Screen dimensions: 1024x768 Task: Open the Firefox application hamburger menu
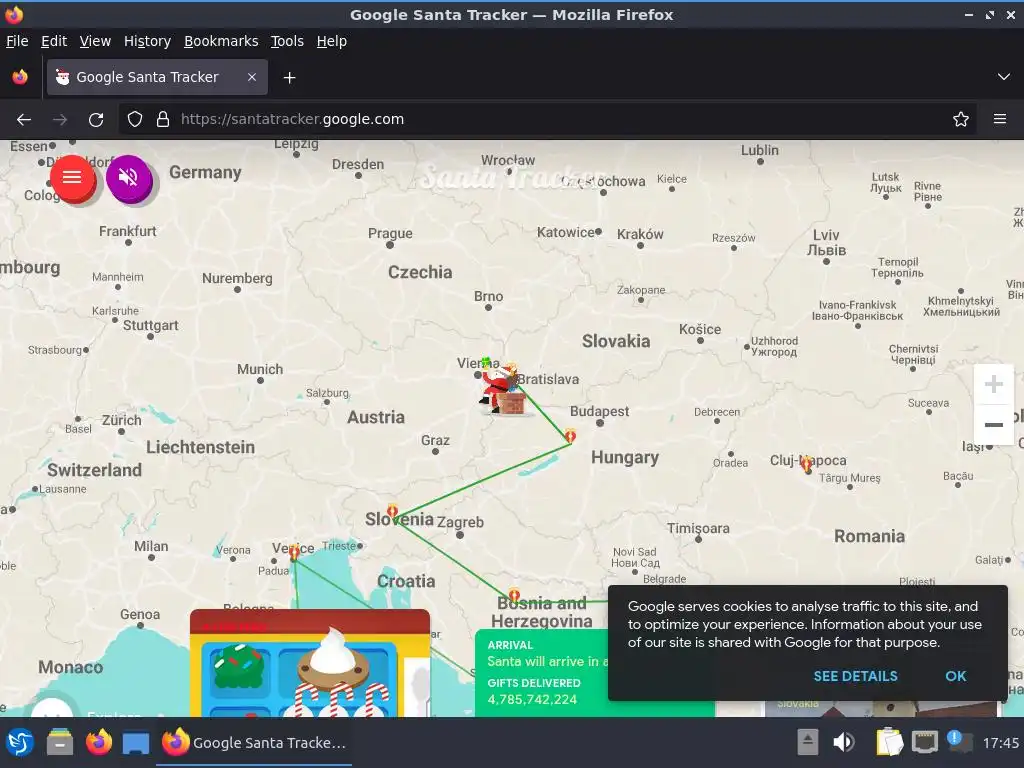coord(999,120)
